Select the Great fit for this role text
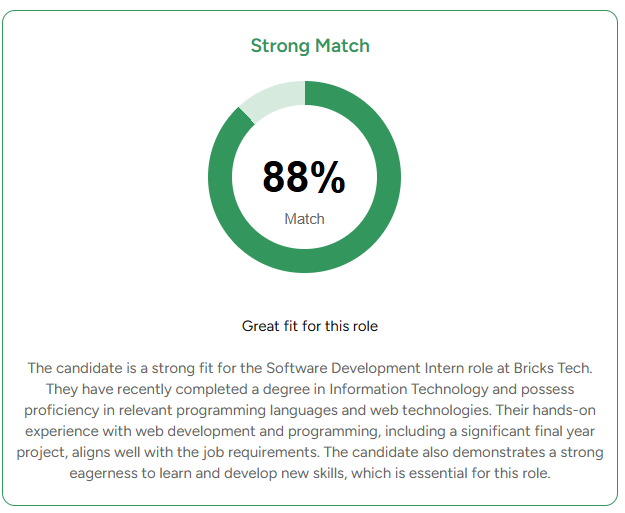Screen dimensions: 625x513 (310, 326)
